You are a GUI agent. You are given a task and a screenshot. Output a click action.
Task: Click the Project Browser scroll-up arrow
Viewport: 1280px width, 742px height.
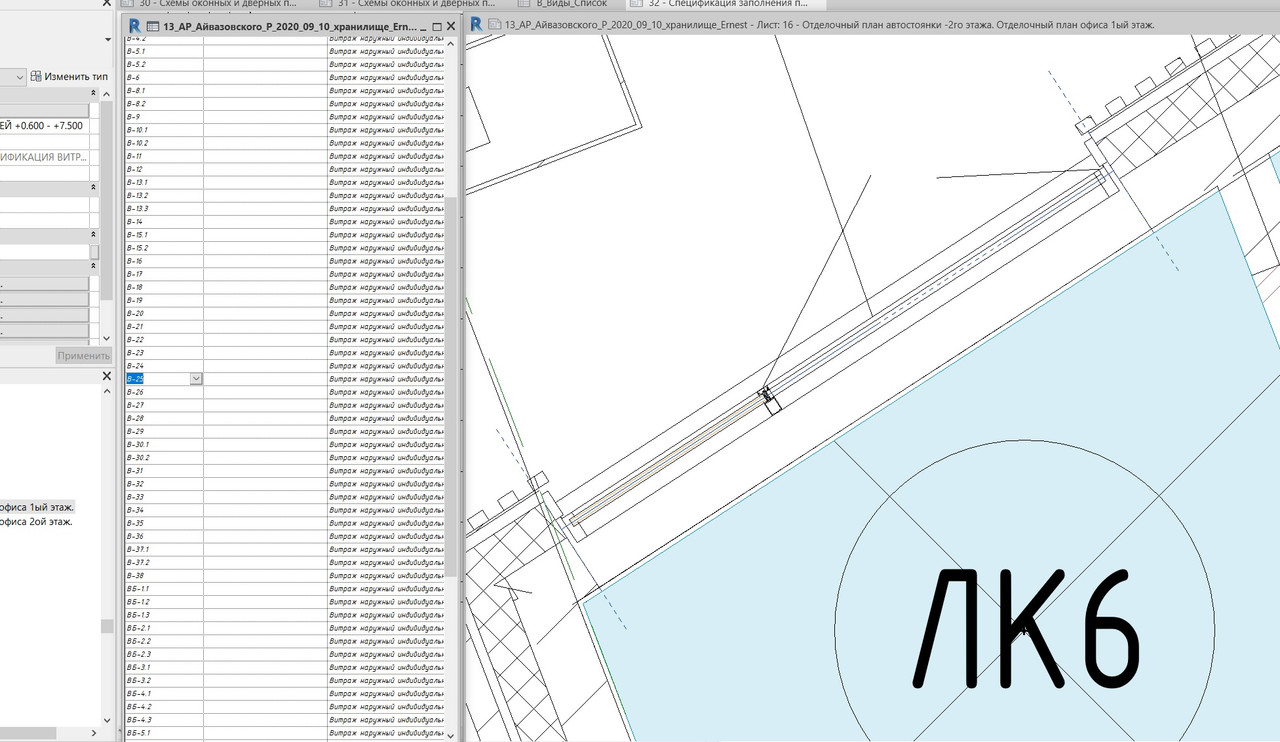[107, 392]
